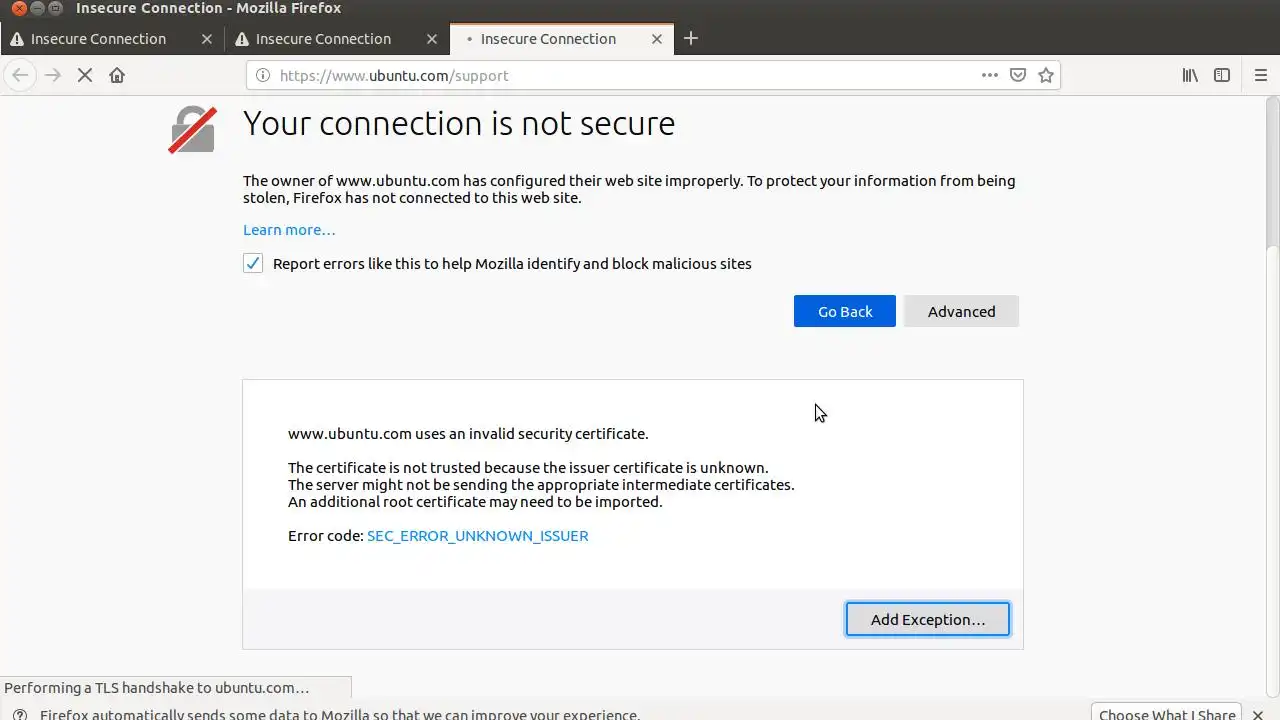Save page to Pocket icon

click(x=1018, y=75)
